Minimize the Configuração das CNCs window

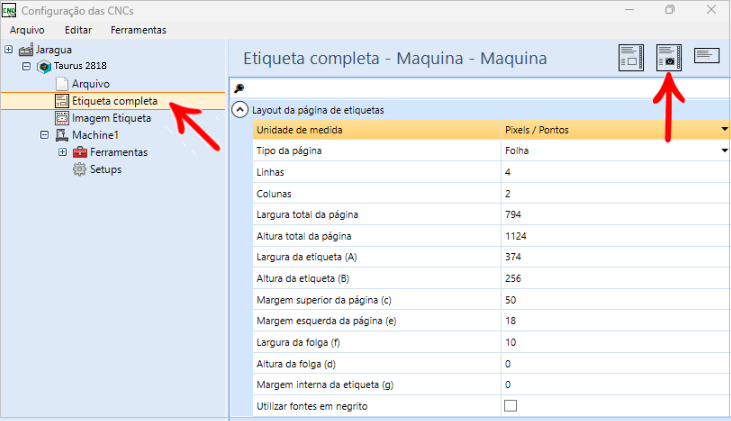pos(629,10)
